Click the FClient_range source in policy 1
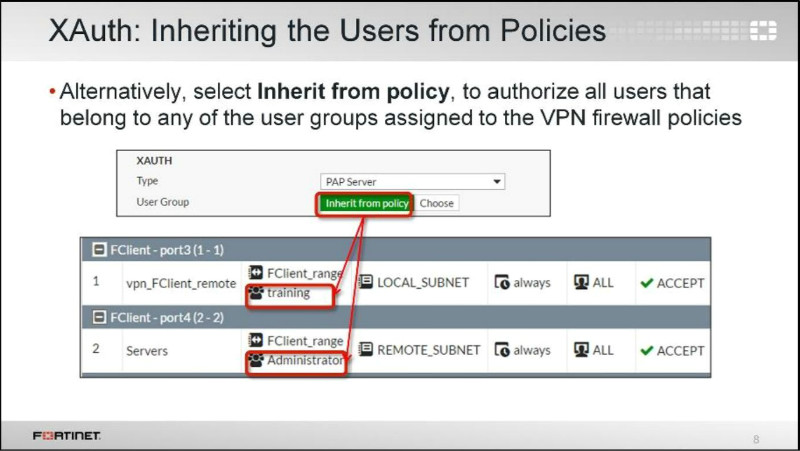This screenshot has width=800, height=451. [x=305, y=273]
